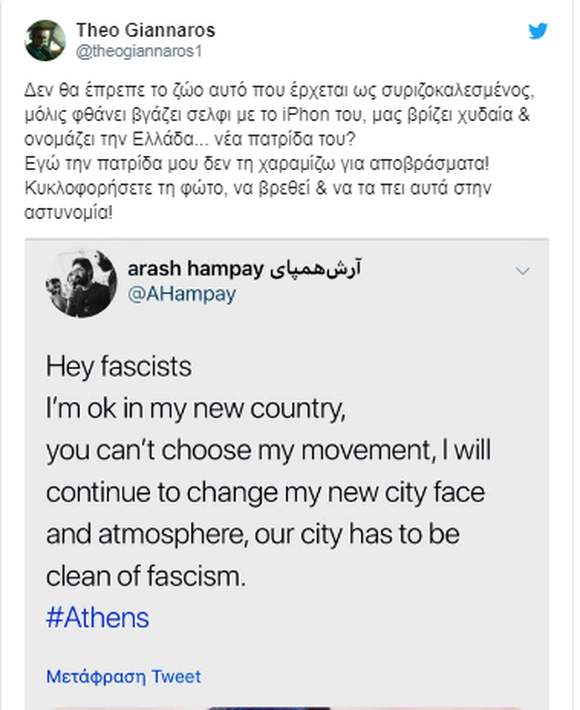Click the line clean of fascism.
The image size is (580, 710).
click(x=146, y=576)
